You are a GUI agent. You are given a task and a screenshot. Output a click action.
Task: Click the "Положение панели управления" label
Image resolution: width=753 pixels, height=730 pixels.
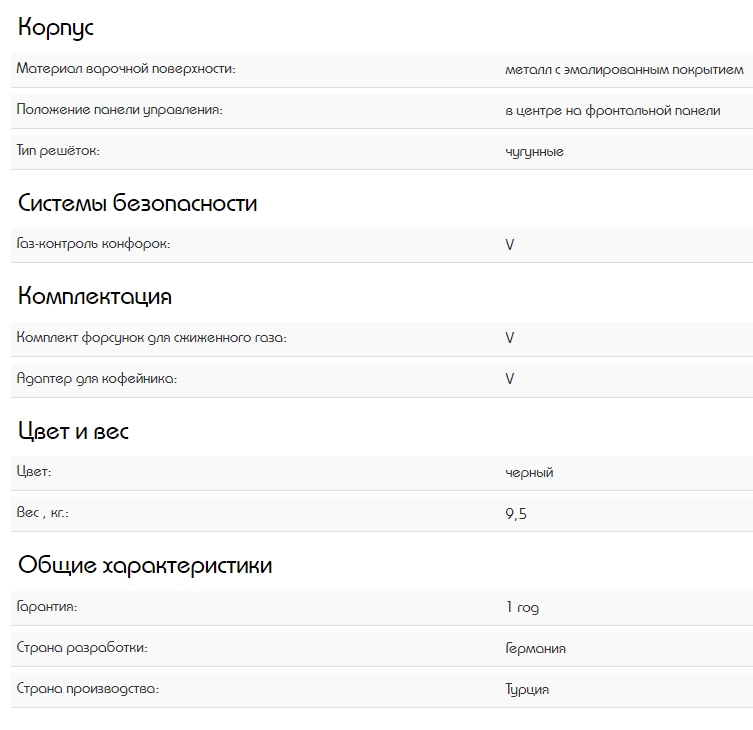[119, 110]
